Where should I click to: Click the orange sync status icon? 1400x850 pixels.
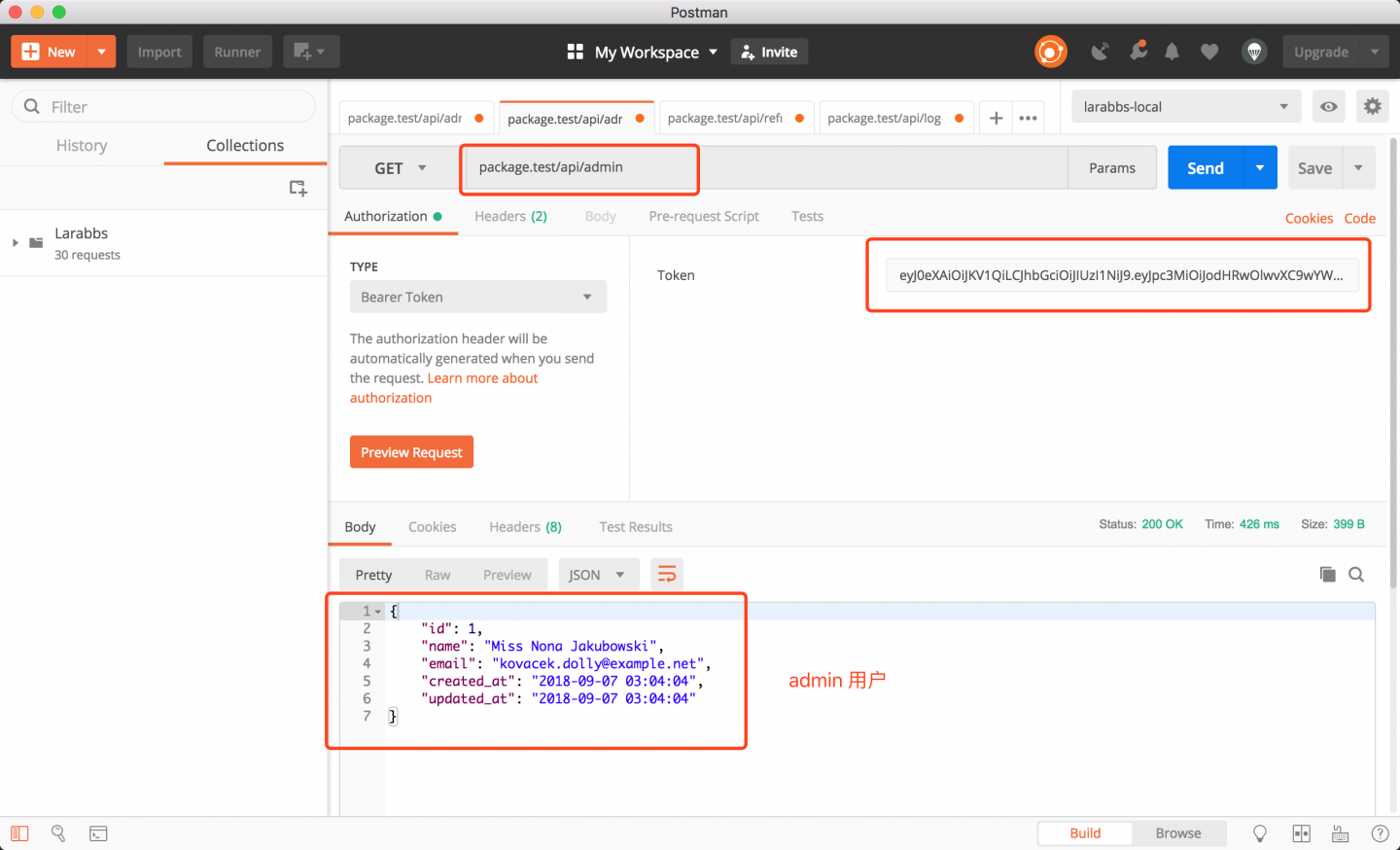click(x=1050, y=52)
